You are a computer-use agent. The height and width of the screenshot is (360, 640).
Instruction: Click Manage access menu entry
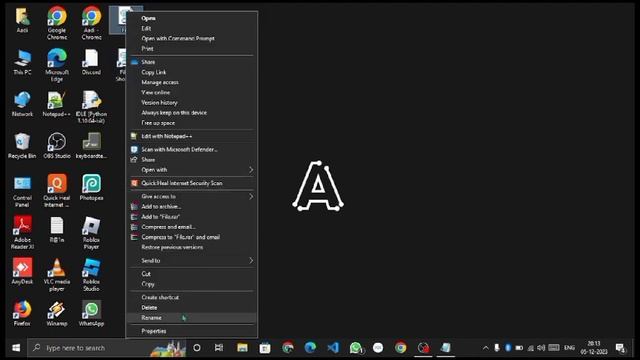(192, 82)
